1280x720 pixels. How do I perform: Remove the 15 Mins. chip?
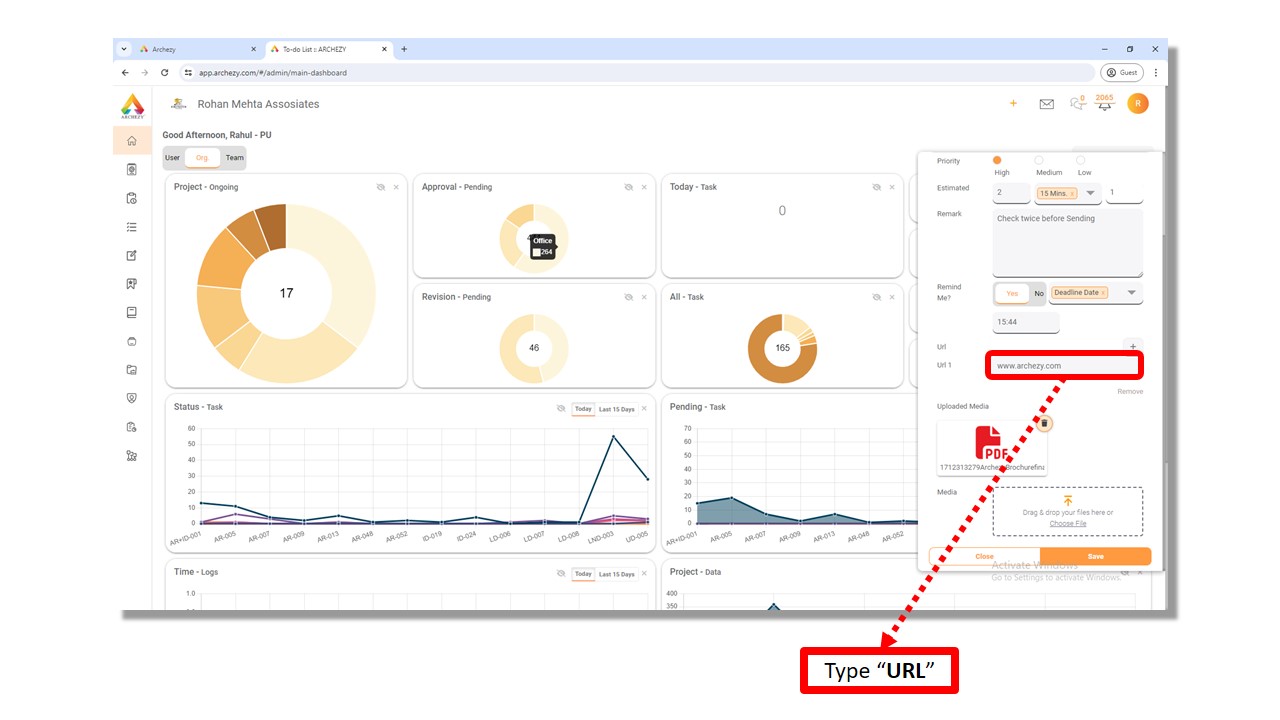(1073, 193)
